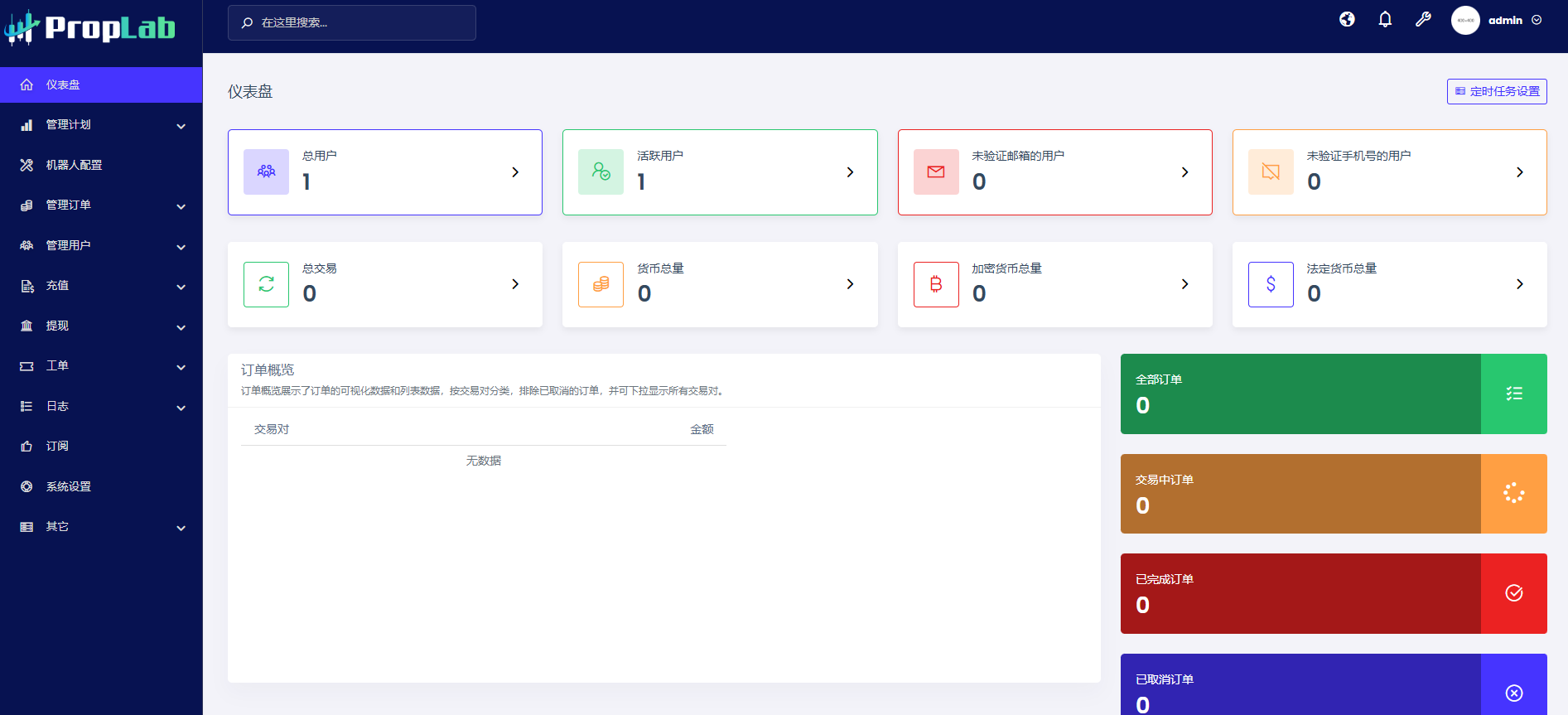Click the Bitcoin icon on 加密货币总量 card

(x=936, y=284)
